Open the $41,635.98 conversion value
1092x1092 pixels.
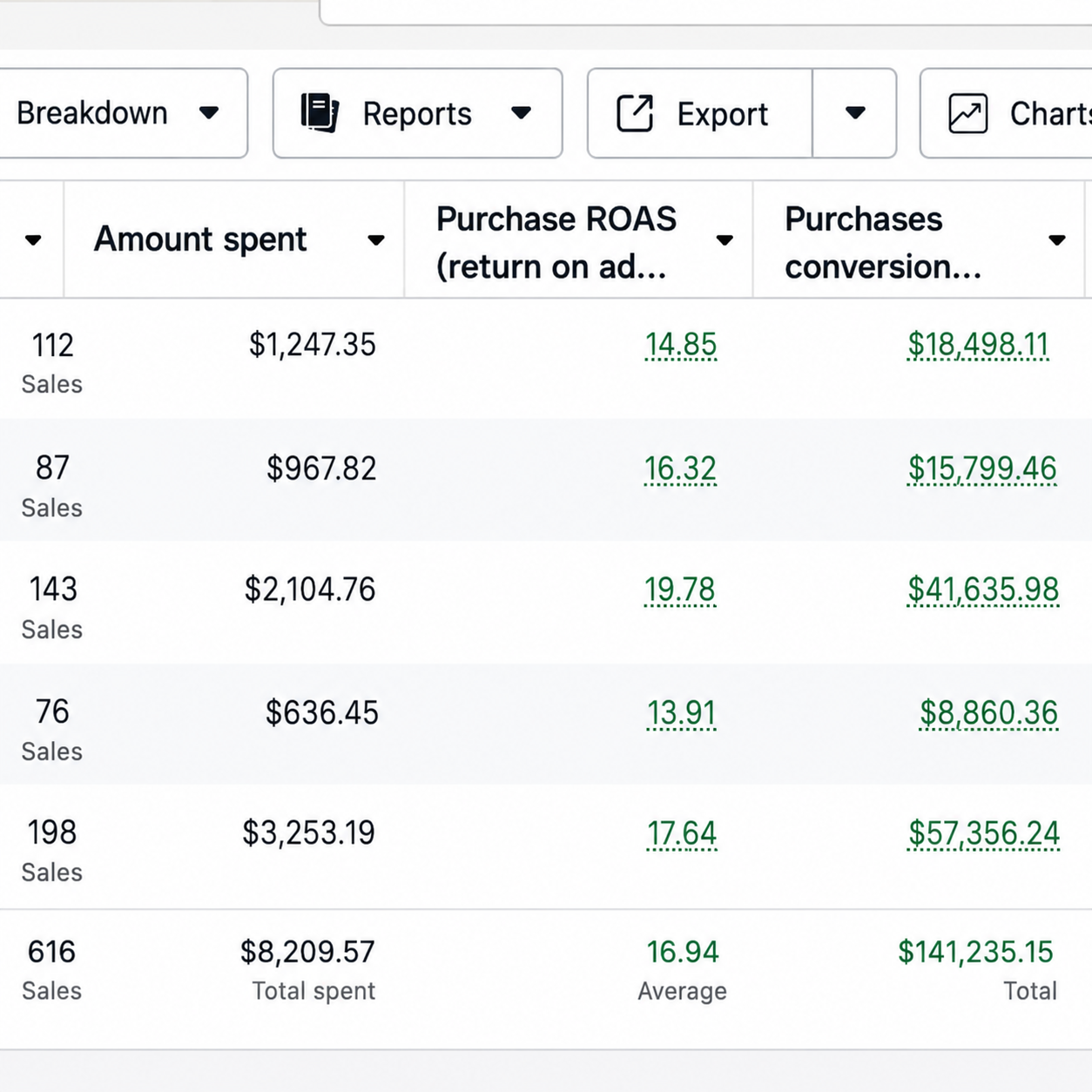(x=983, y=590)
